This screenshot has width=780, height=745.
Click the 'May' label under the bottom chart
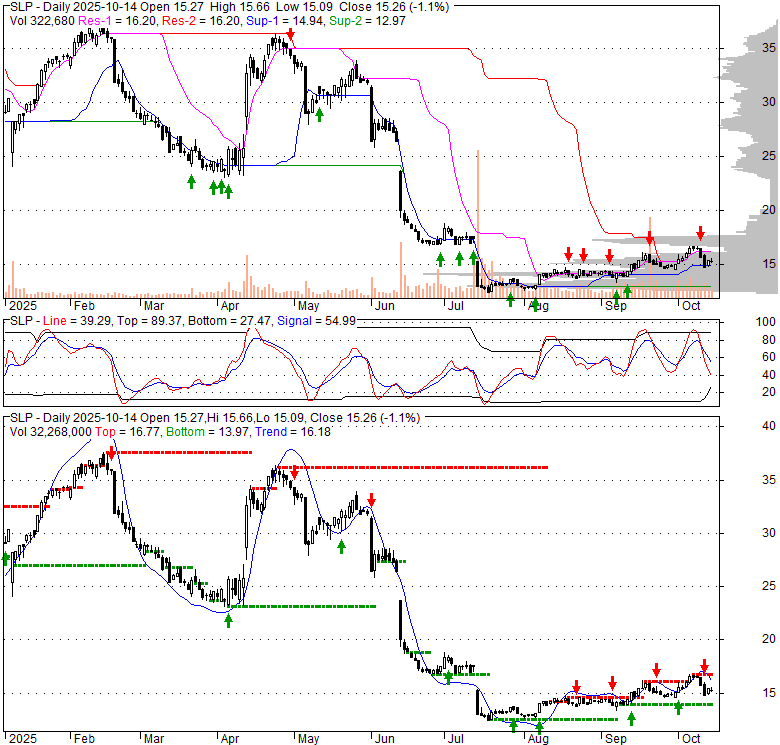point(308,739)
